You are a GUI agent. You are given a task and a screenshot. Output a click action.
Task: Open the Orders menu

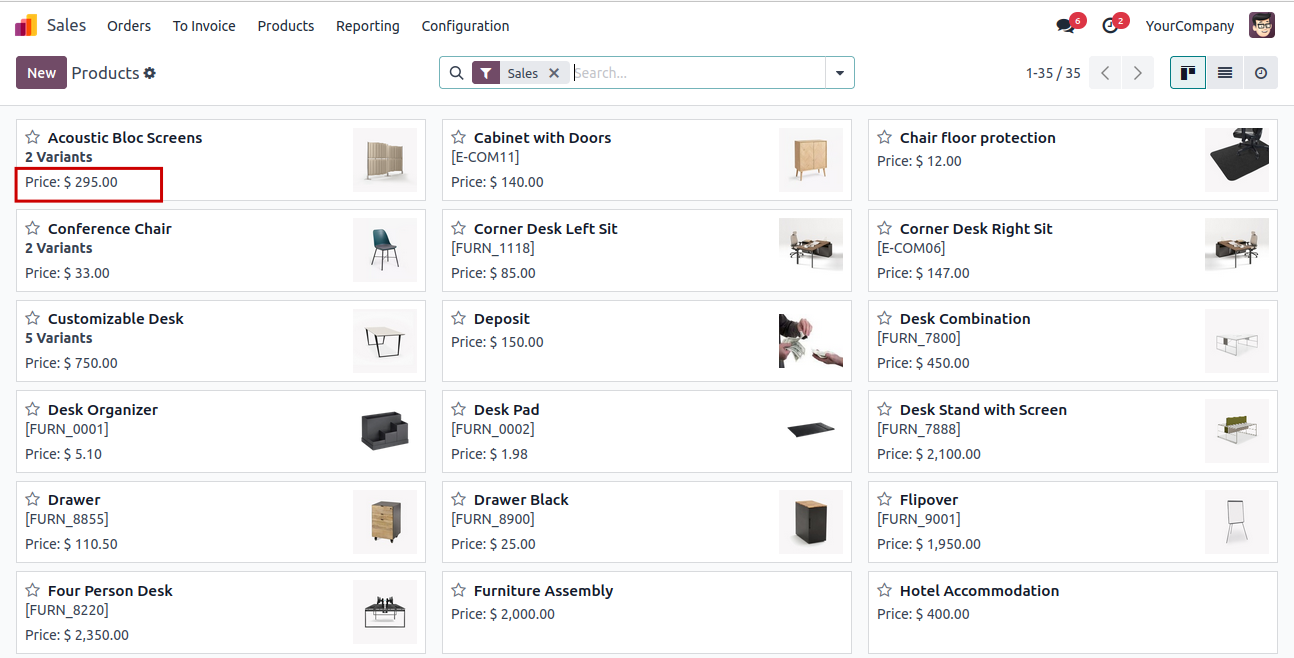(129, 26)
